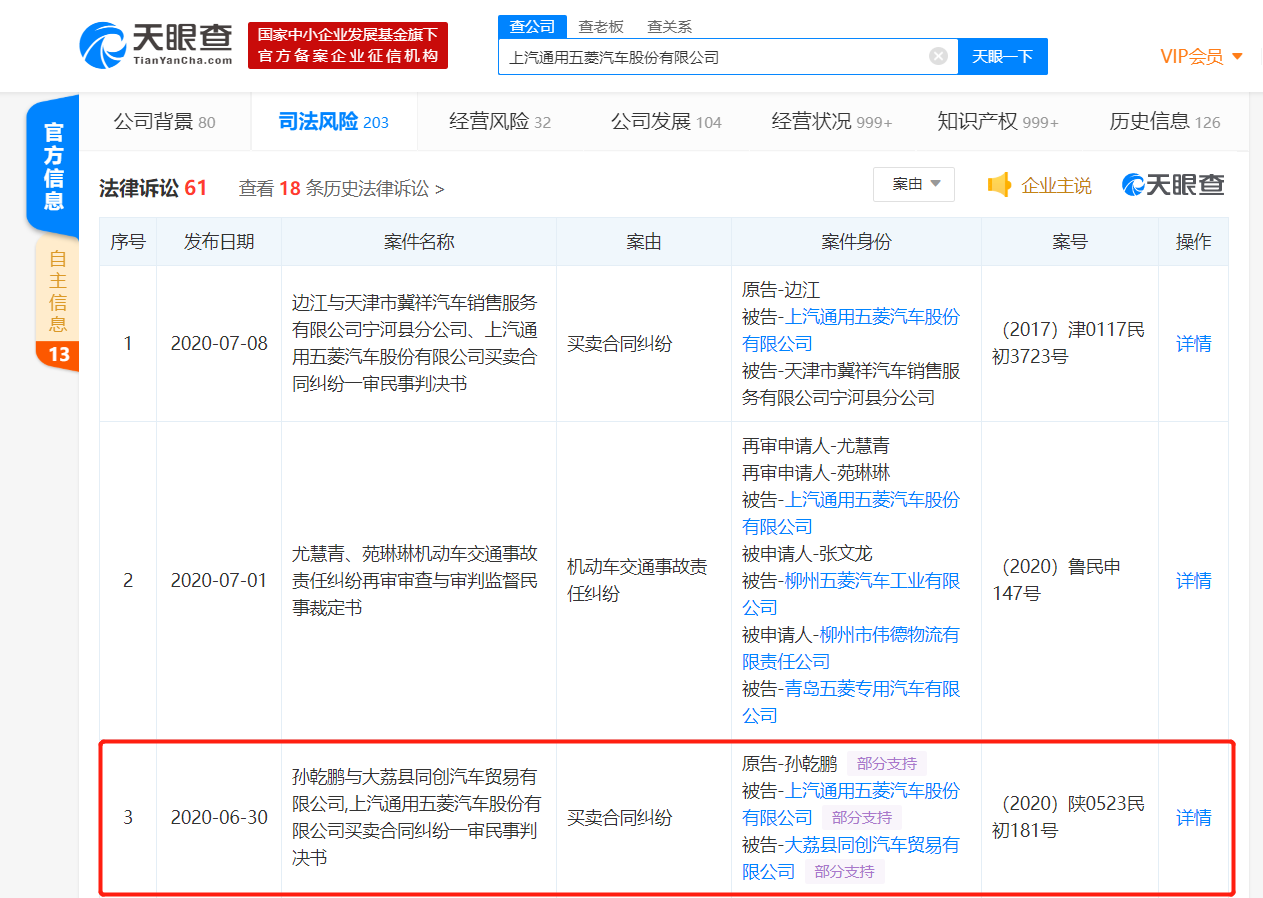Open the 案由 filter dropdown
This screenshot has width=1263, height=898.
(914, 184)
